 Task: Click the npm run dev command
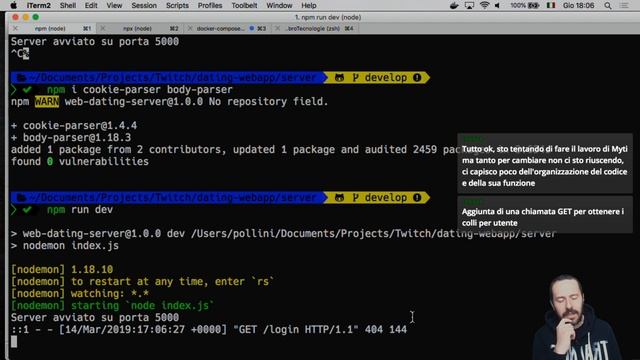pos(80,210)
